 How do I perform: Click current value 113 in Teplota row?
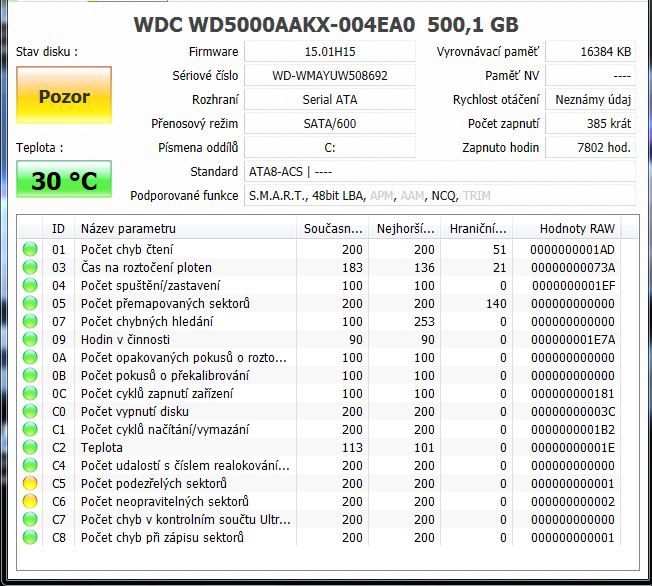[352, 448]
